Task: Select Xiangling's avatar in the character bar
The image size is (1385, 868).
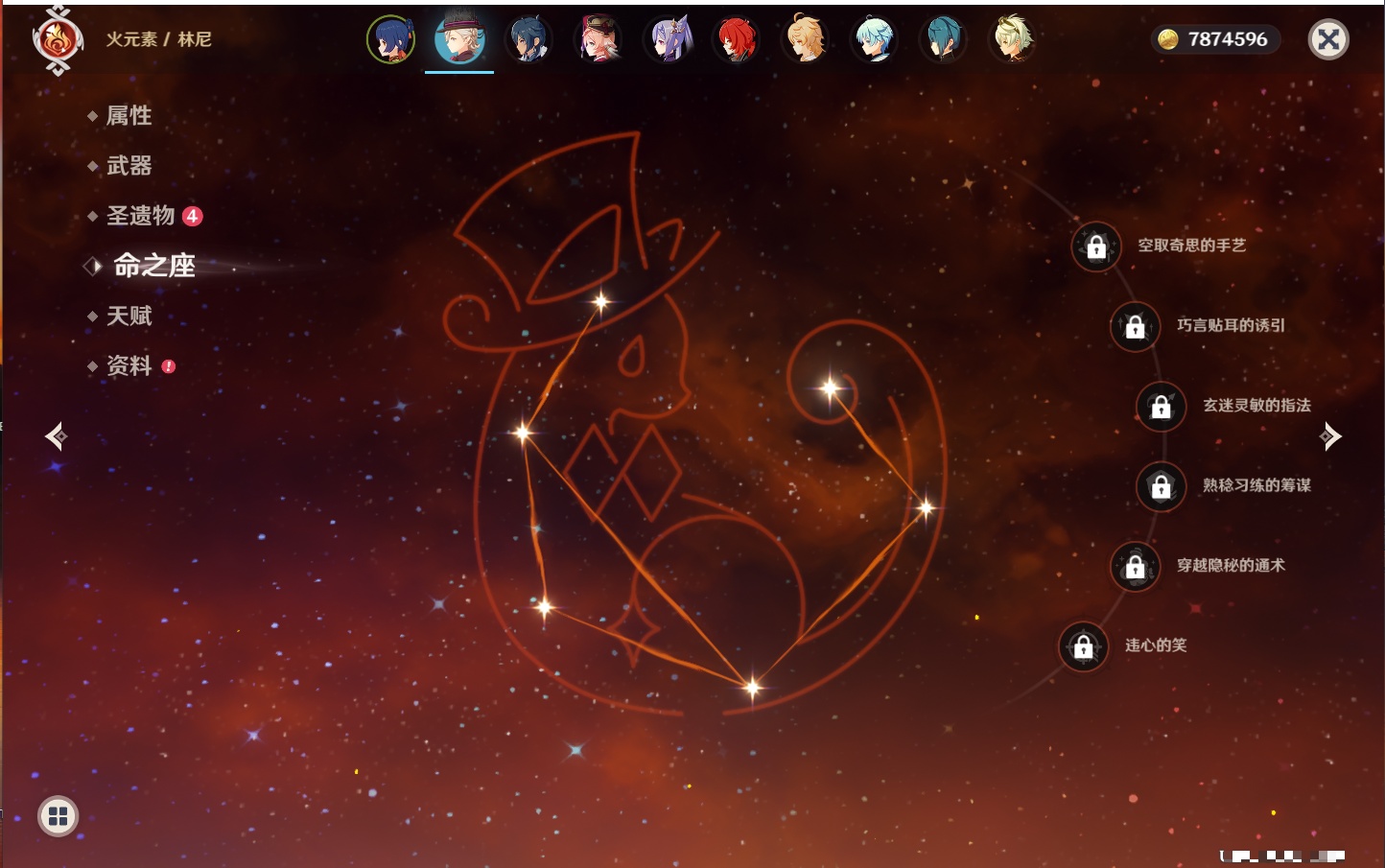Action: pos(390,39)
